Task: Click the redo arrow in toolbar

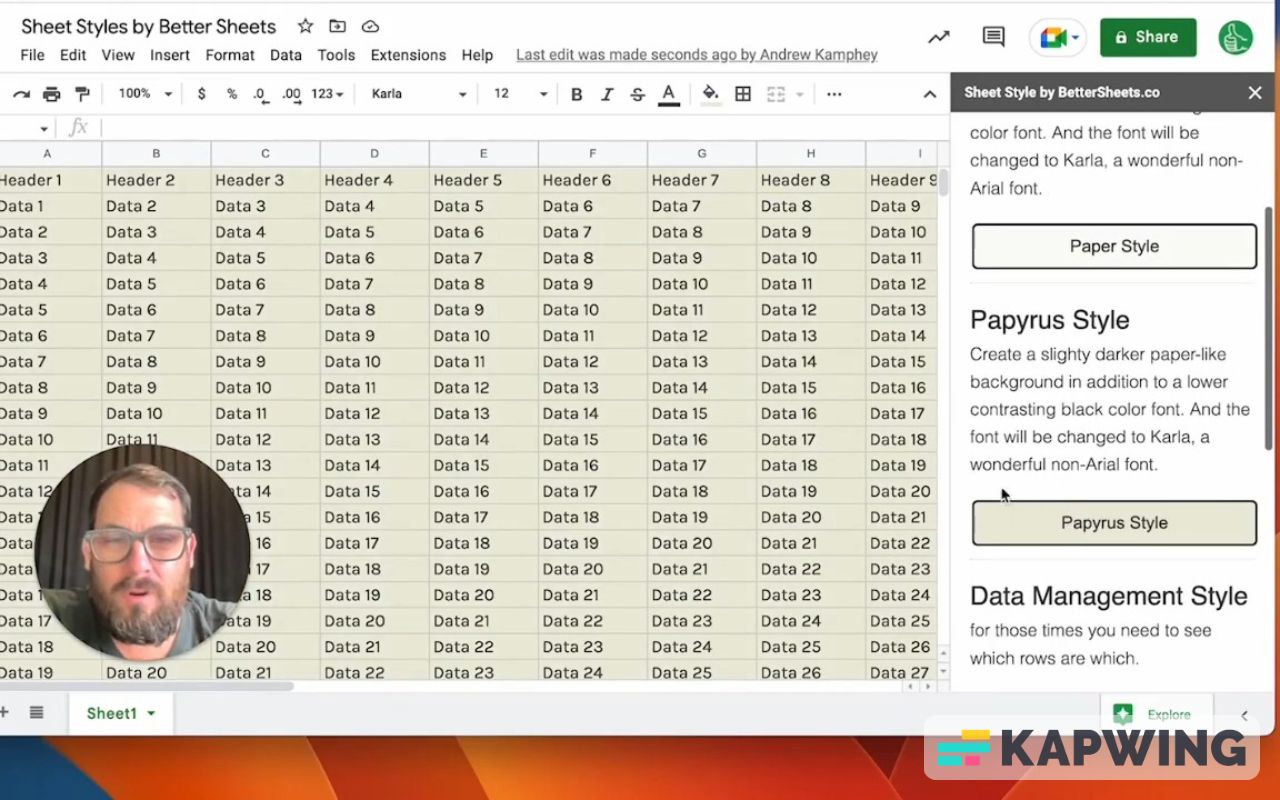Action: coord(21,94)
